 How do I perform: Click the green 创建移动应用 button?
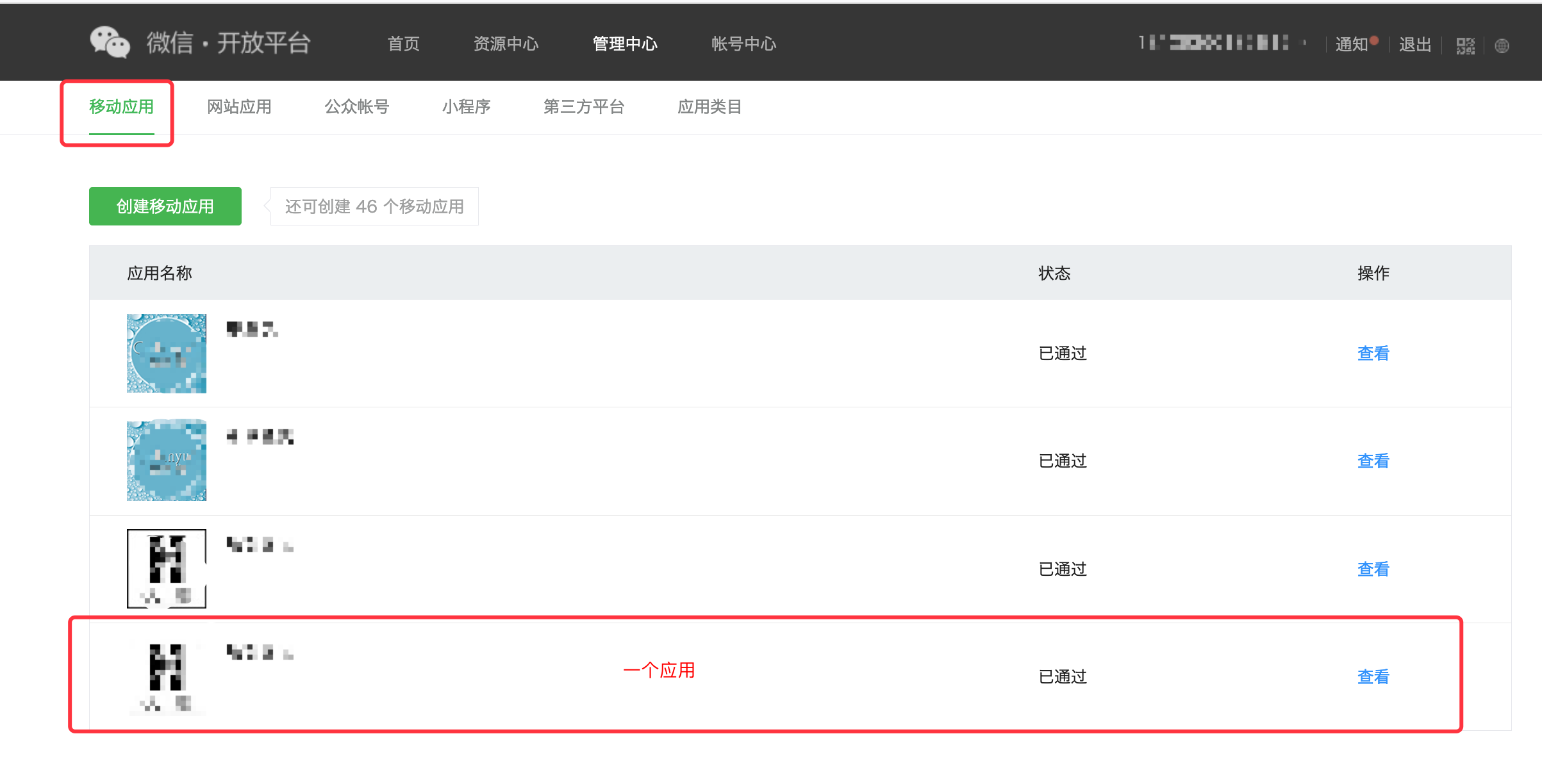(x=165, y=206)
